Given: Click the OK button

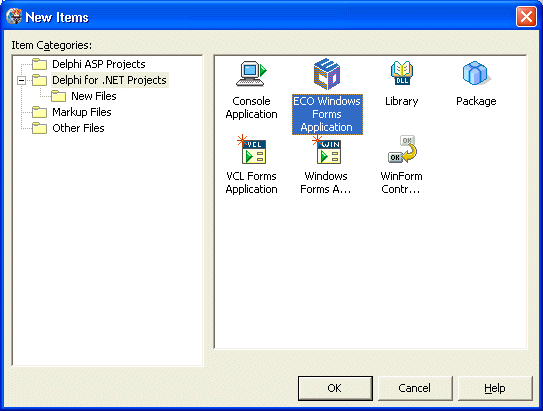Looking at the screenshot, I should pos(335,388).
